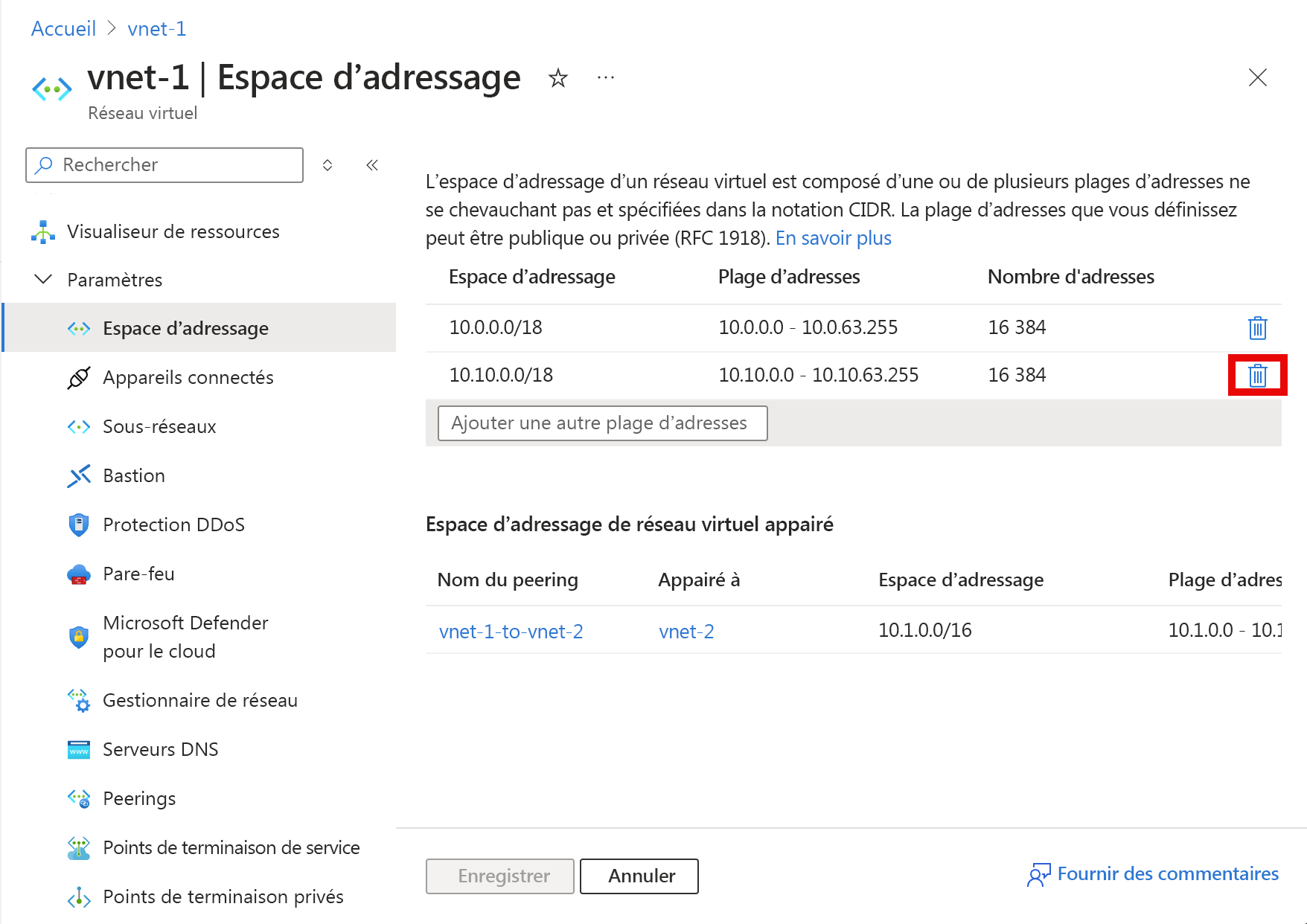Screen dimensions: 1307x924
Task: Favorite this page with the star icon
Action: 557,77
